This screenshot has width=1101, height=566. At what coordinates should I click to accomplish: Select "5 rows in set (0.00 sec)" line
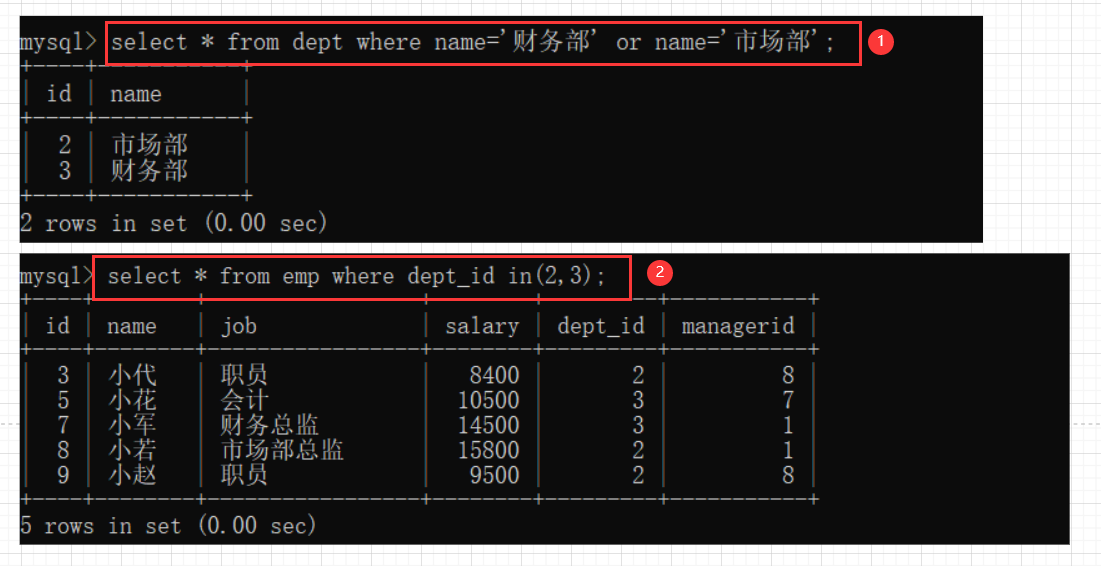[x=168, y=525]
